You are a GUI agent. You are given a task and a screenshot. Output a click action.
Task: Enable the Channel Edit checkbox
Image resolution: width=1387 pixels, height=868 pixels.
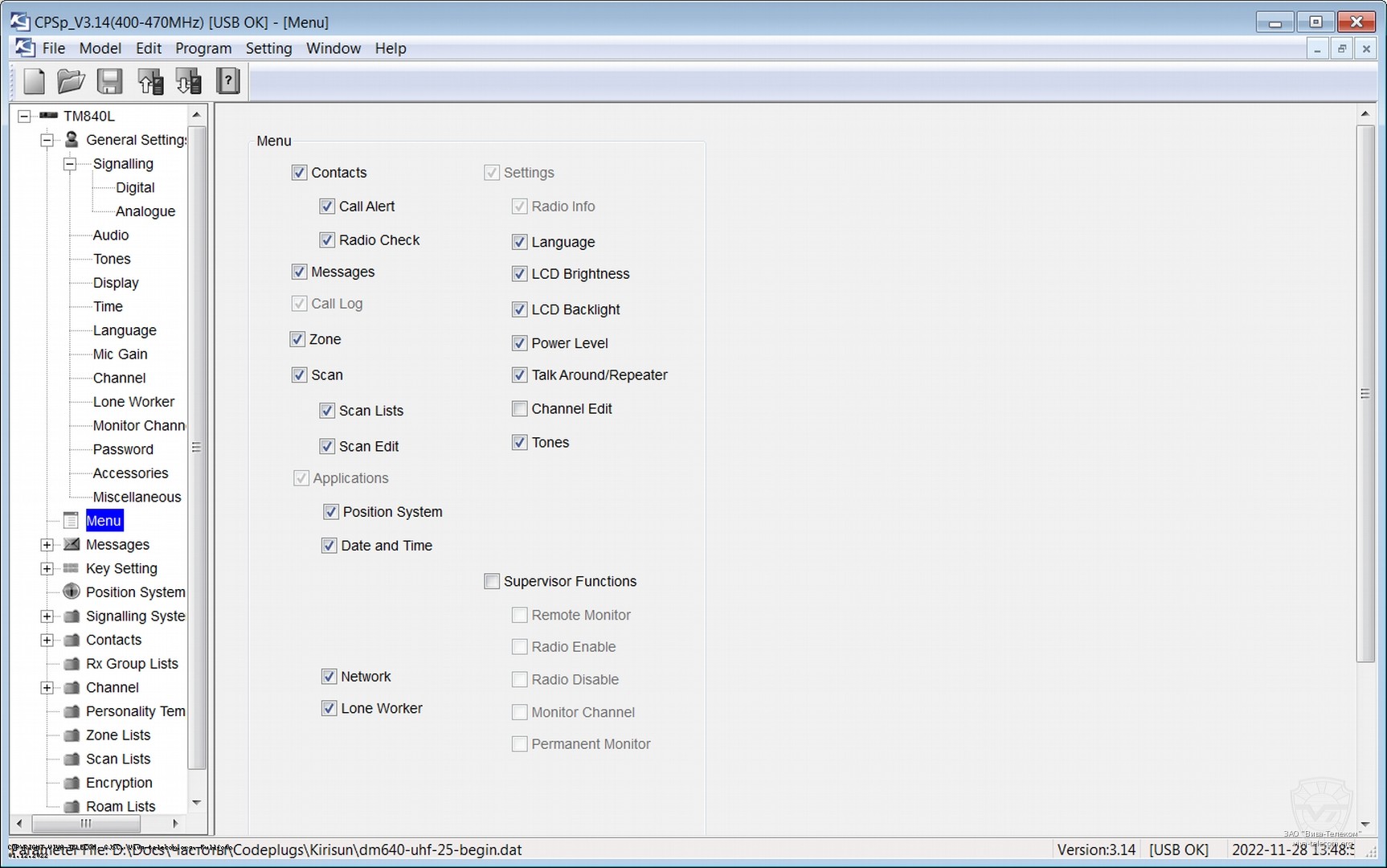(x=520, y=409)
